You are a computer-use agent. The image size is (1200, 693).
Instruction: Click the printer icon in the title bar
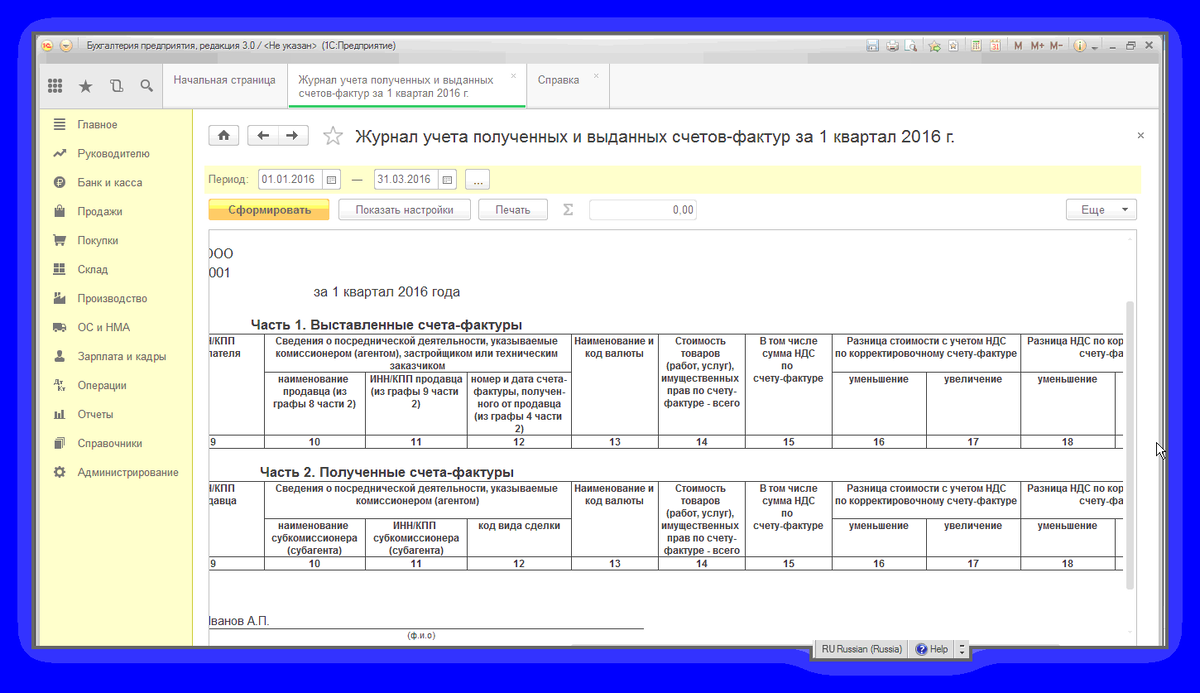click(x=891, y=46)
